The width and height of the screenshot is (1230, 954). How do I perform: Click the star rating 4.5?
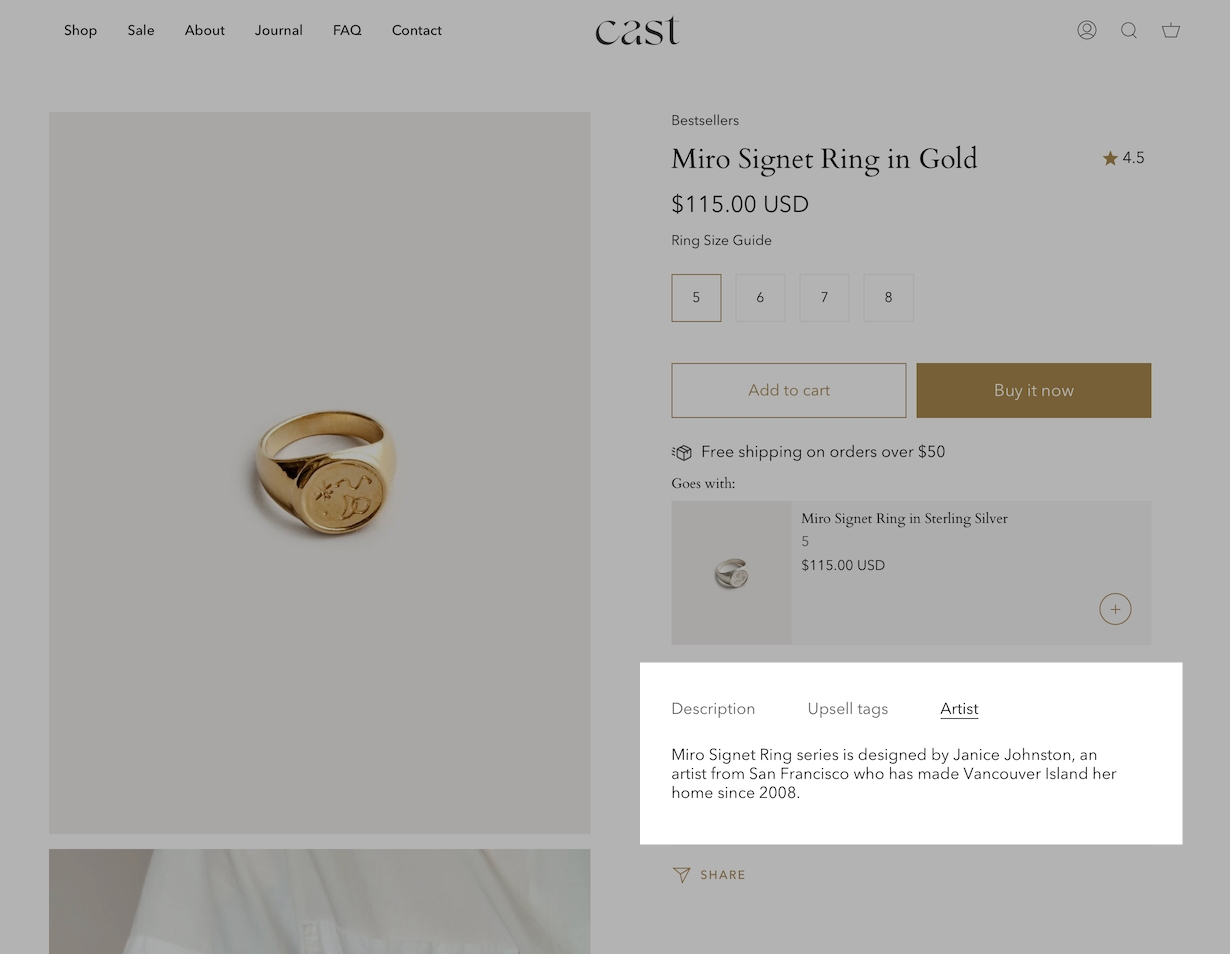click(1123, 158)
